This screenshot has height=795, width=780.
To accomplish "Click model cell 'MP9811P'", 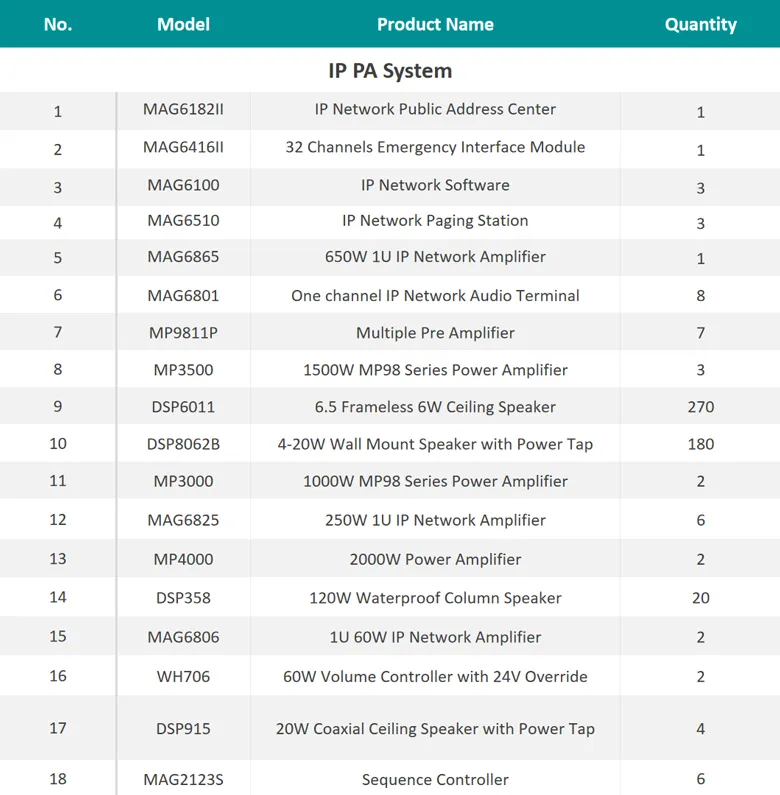I will pyautogui.click(x=183, y=333).
